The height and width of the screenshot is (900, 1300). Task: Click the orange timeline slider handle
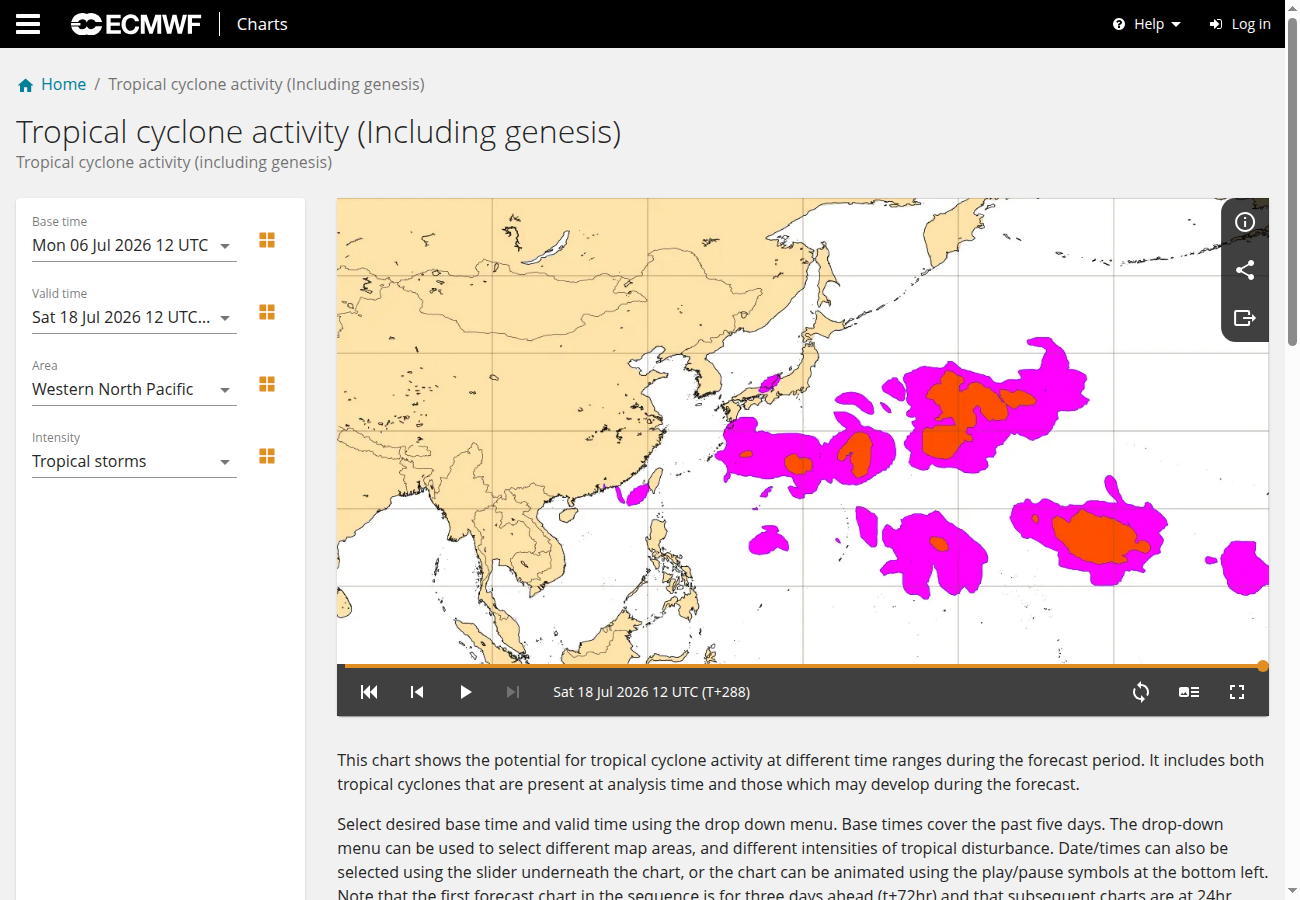[1263, 666]
